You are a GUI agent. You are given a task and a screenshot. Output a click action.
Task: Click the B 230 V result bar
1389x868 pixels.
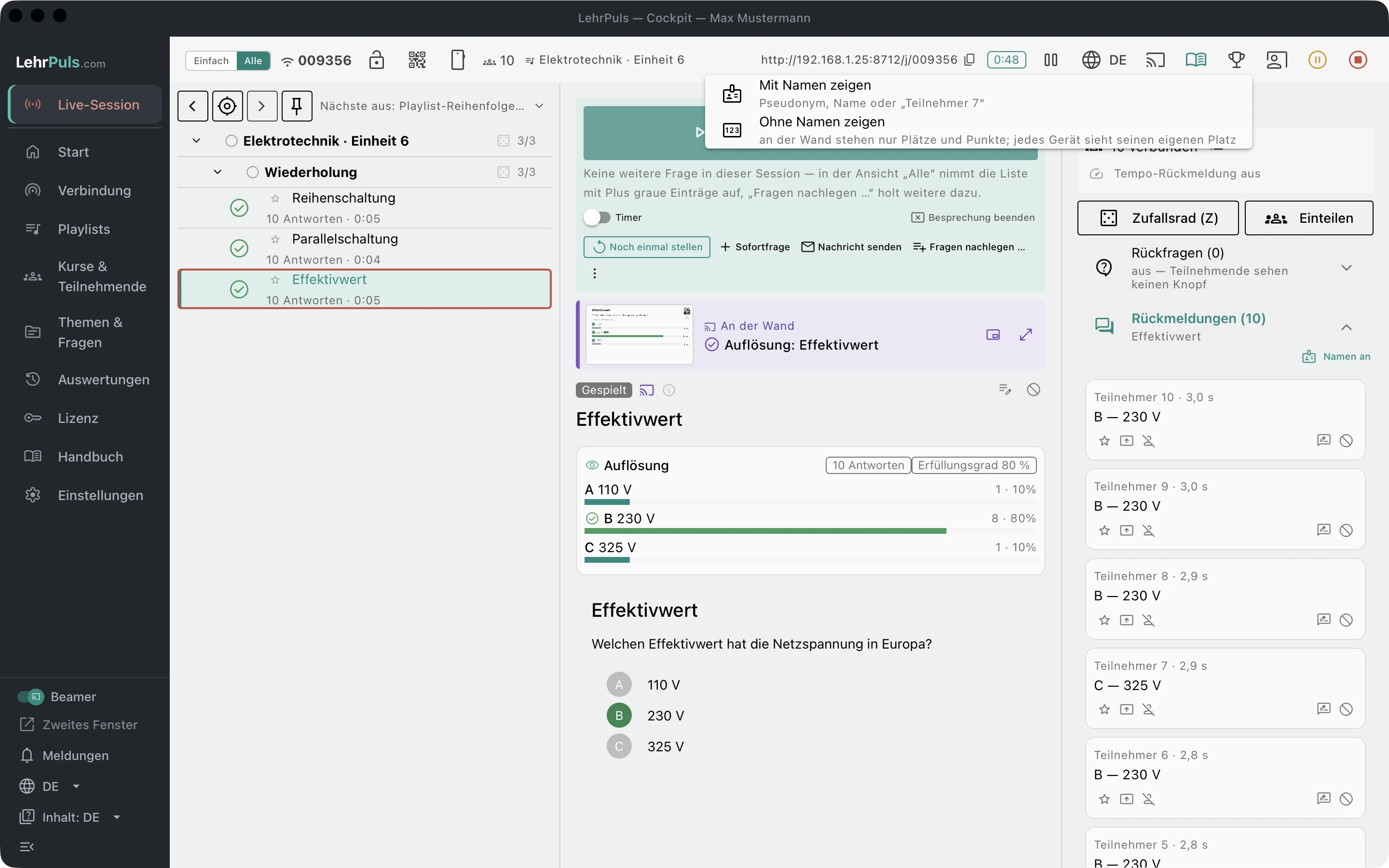point(810,523)
